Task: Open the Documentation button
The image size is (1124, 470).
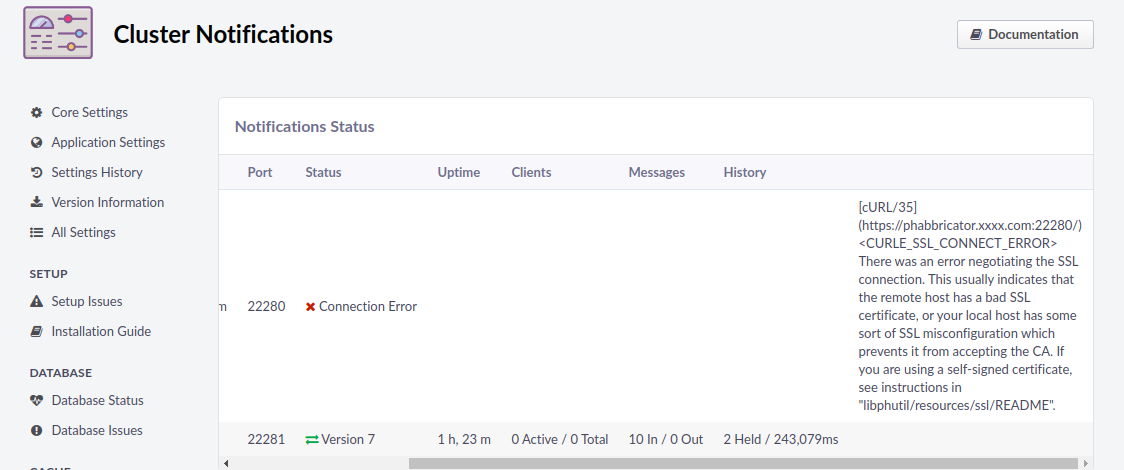Action: pos(1025,34)
